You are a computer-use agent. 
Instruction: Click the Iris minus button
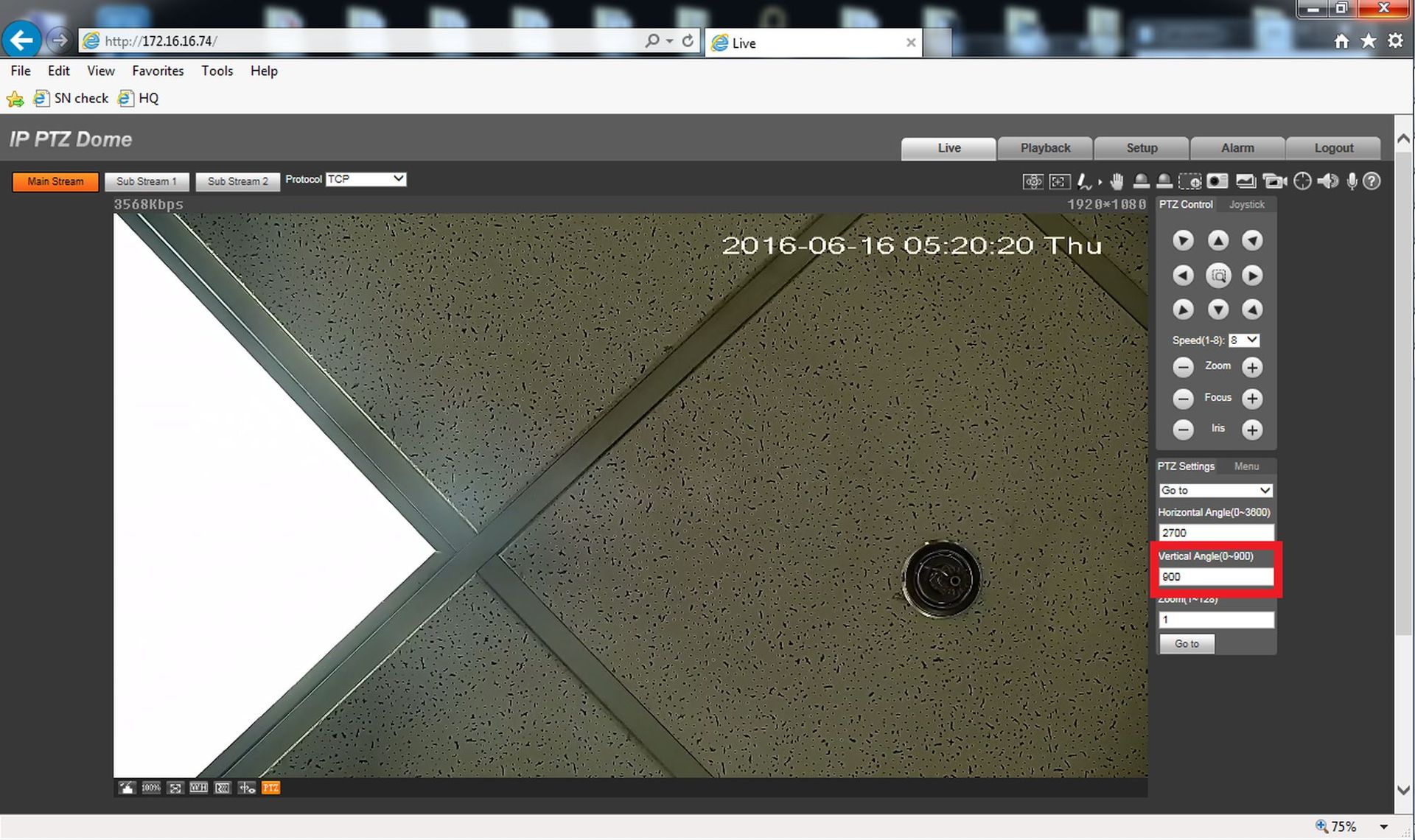(x=1183, y=430)
